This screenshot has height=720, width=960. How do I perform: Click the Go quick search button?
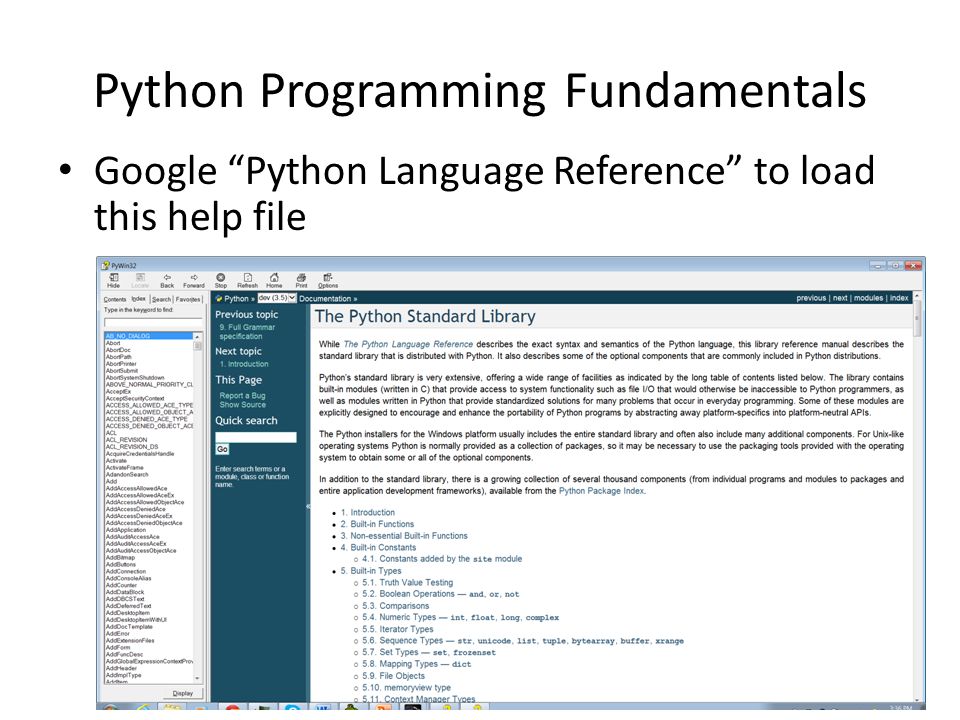pos(222,449)
